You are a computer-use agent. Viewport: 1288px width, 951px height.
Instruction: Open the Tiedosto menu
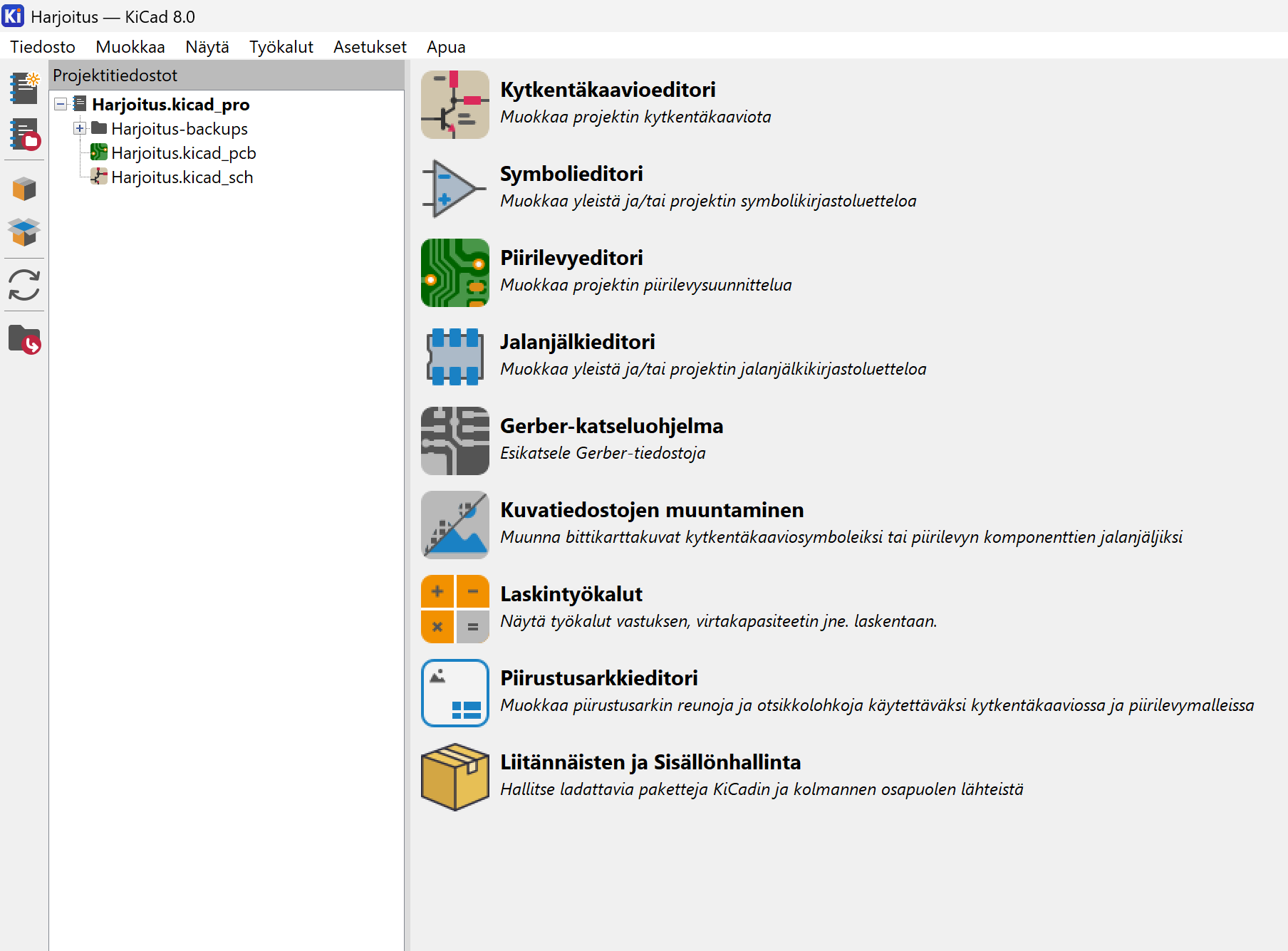[x=43, y=47]
